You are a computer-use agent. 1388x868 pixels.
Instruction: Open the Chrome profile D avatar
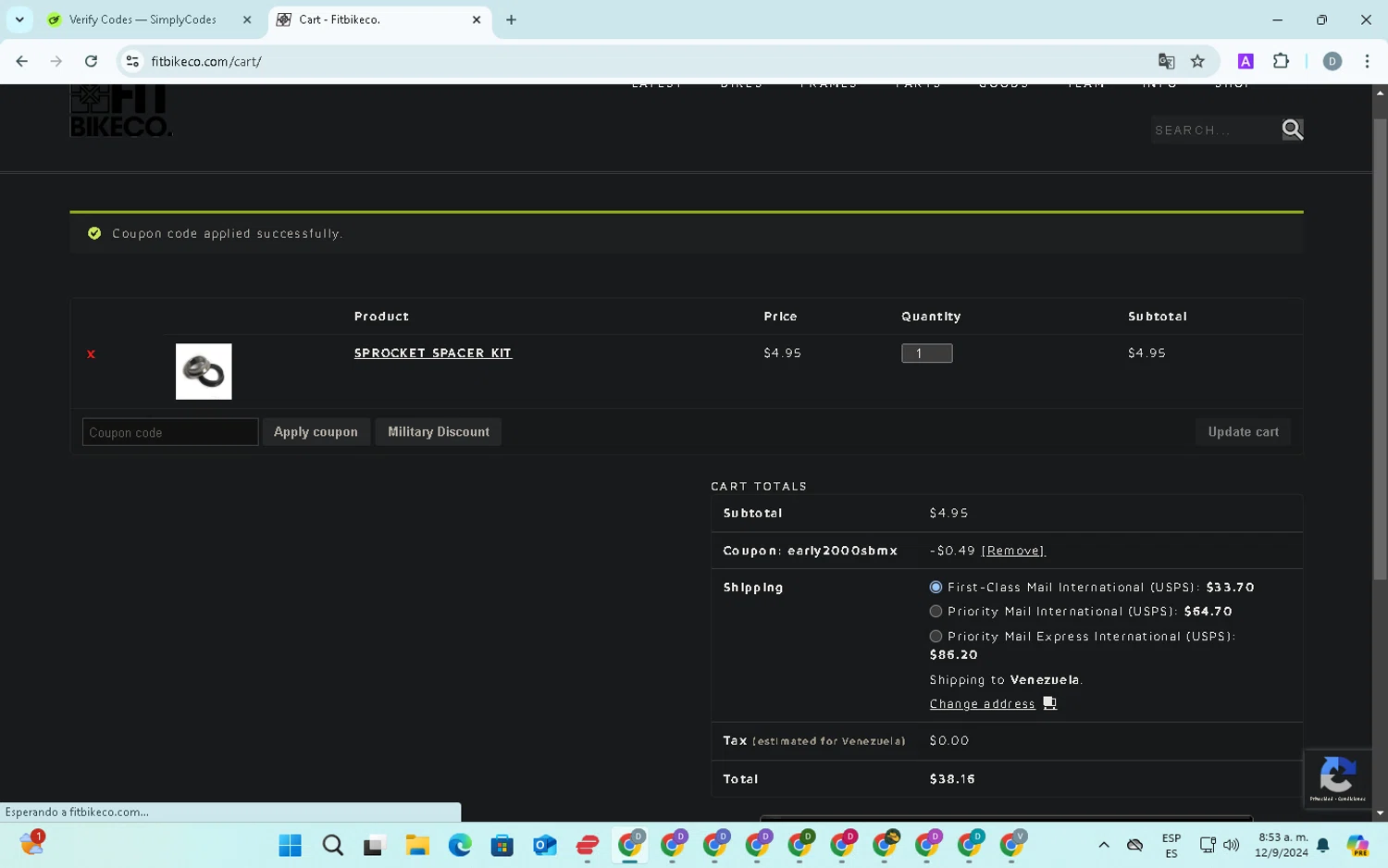(1332, 61)
